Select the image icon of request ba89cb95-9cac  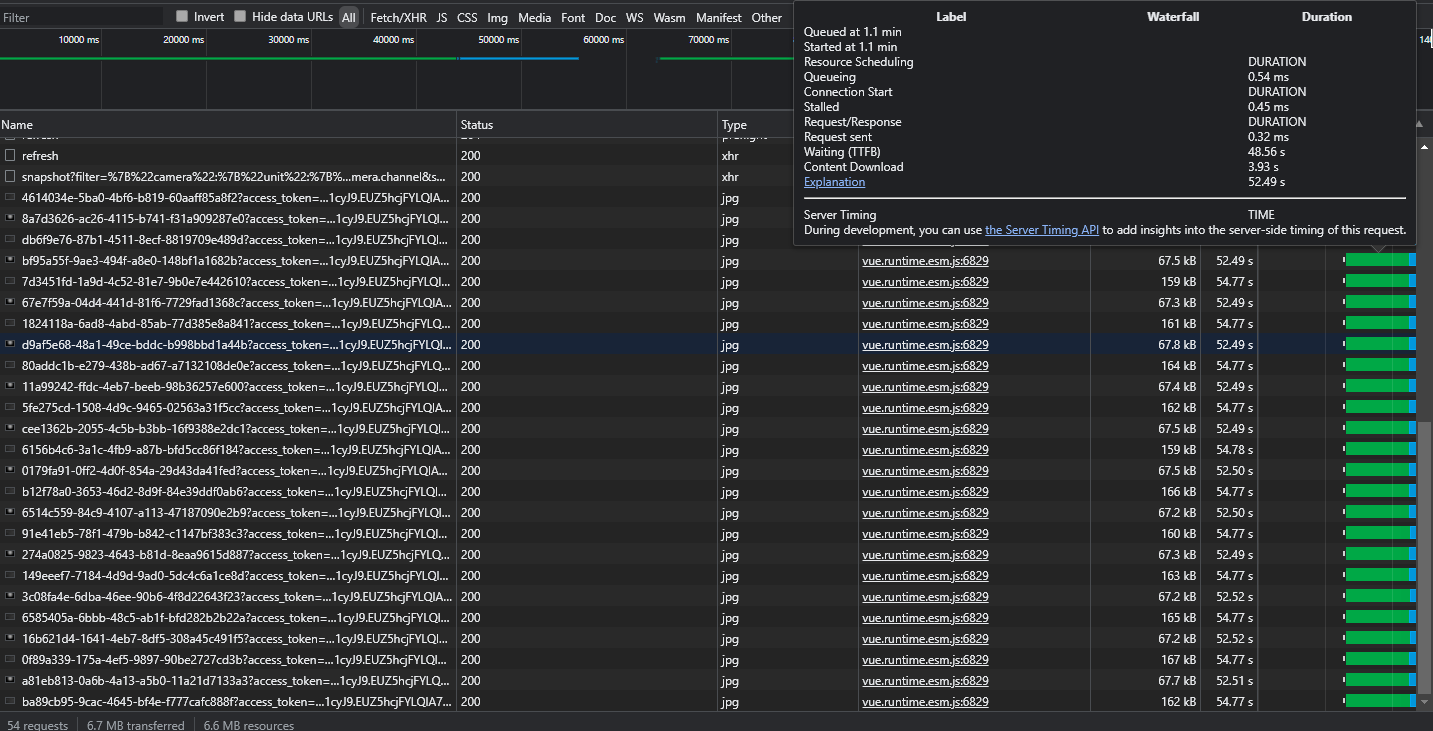10,702
